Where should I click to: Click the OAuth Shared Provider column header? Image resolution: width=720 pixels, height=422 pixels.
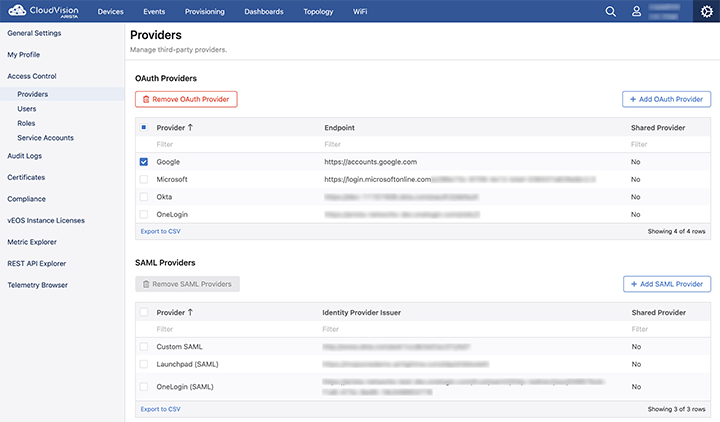coord(658,128)
